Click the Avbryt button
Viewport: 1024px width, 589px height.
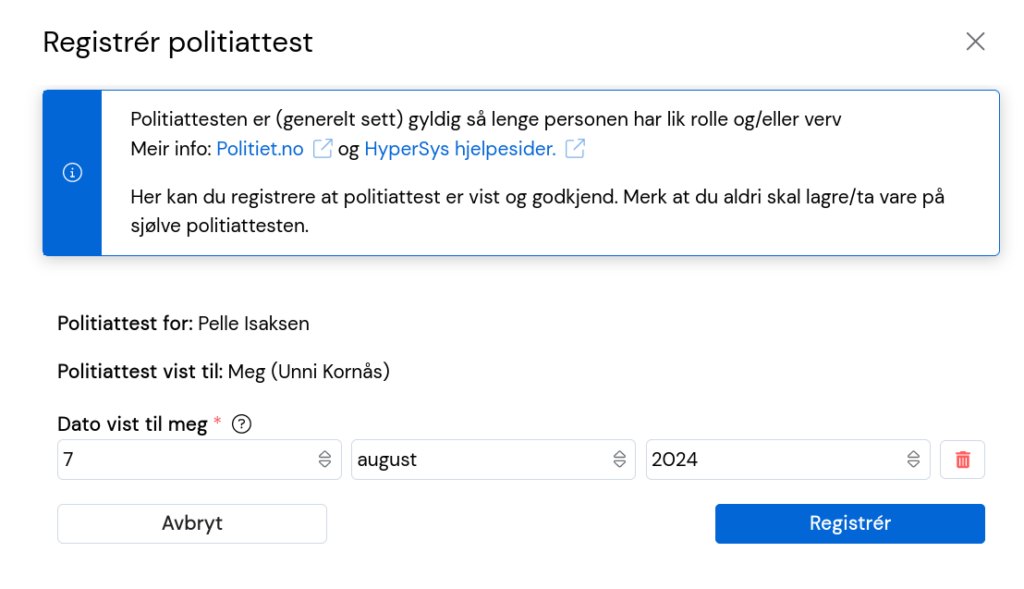click(192, 524)
